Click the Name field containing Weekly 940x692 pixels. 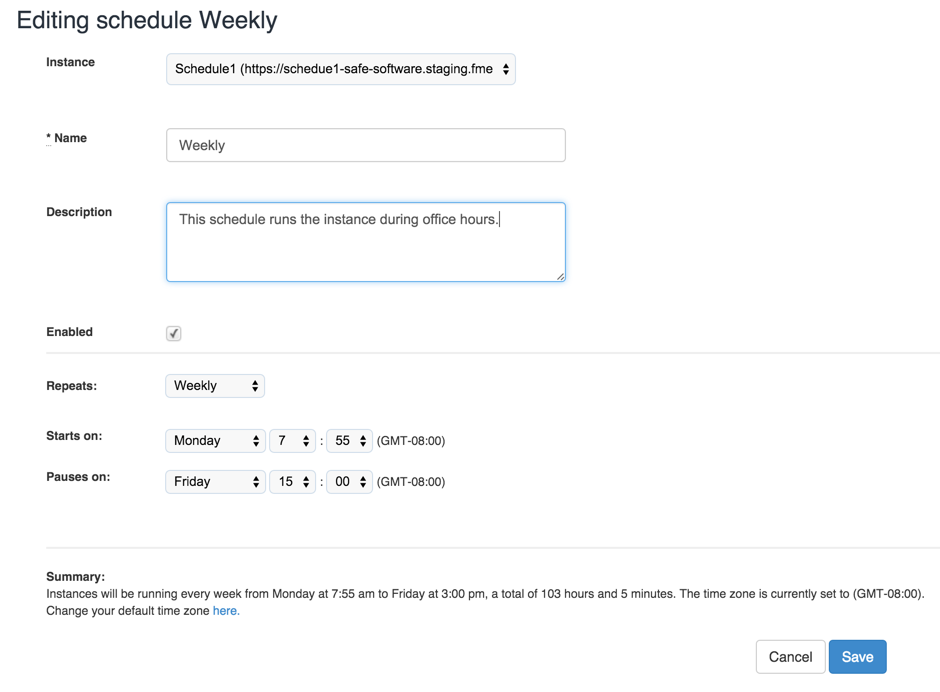pyautogui.click(x=365, y=146)
